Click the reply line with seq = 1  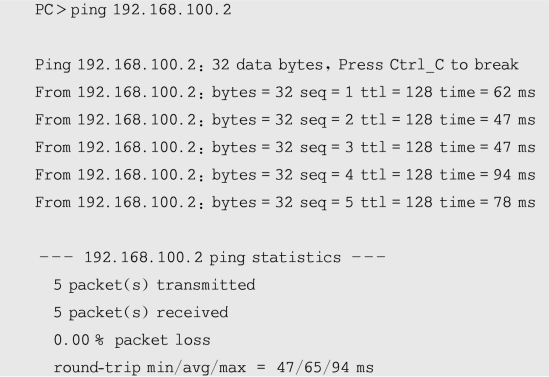point(285,93)
